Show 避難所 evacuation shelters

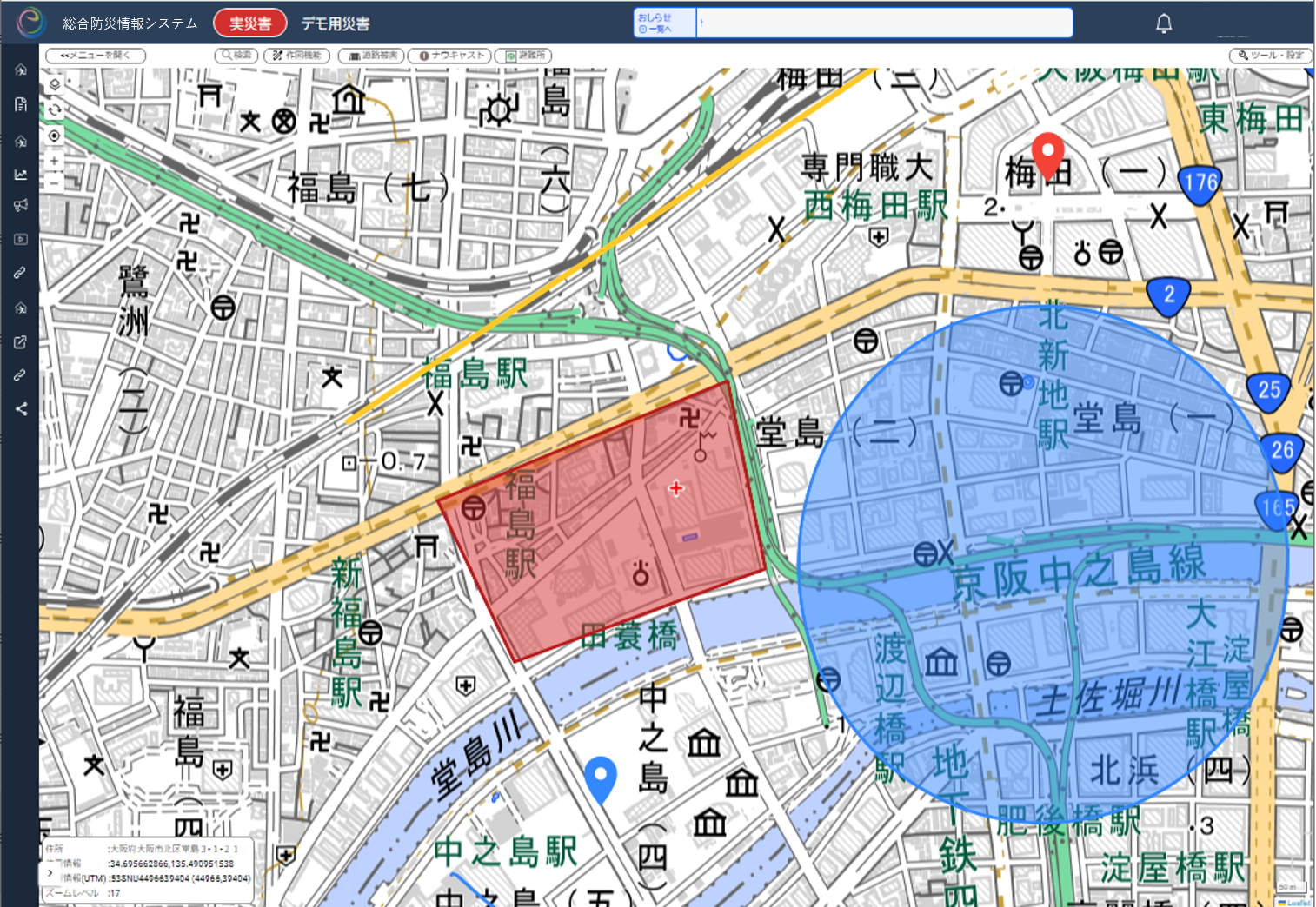(523, 56)
